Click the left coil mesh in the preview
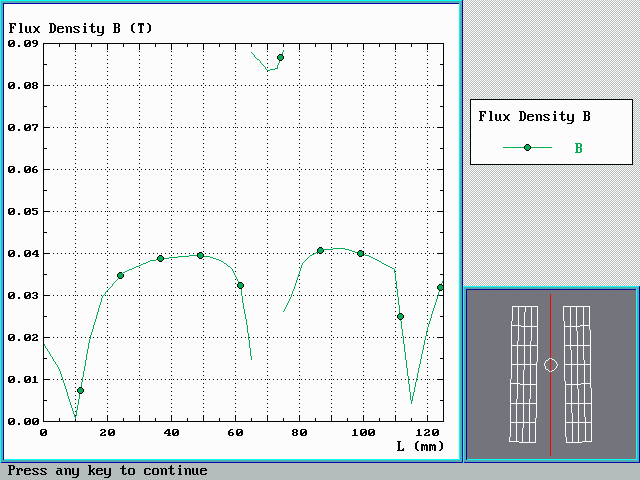Image resolution: width=640 pixels, height=480 pixels. pos(524,374)
